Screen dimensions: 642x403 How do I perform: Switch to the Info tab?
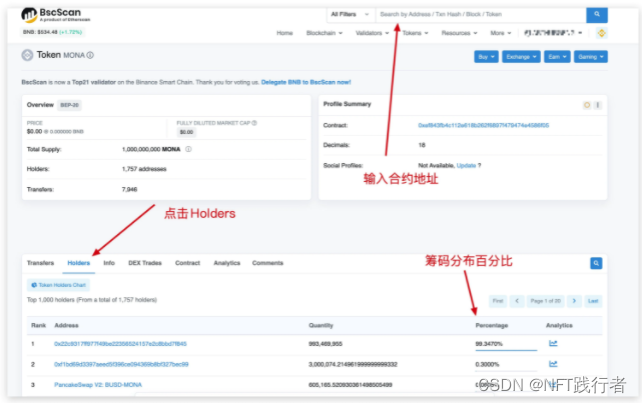tap(109, 263)
